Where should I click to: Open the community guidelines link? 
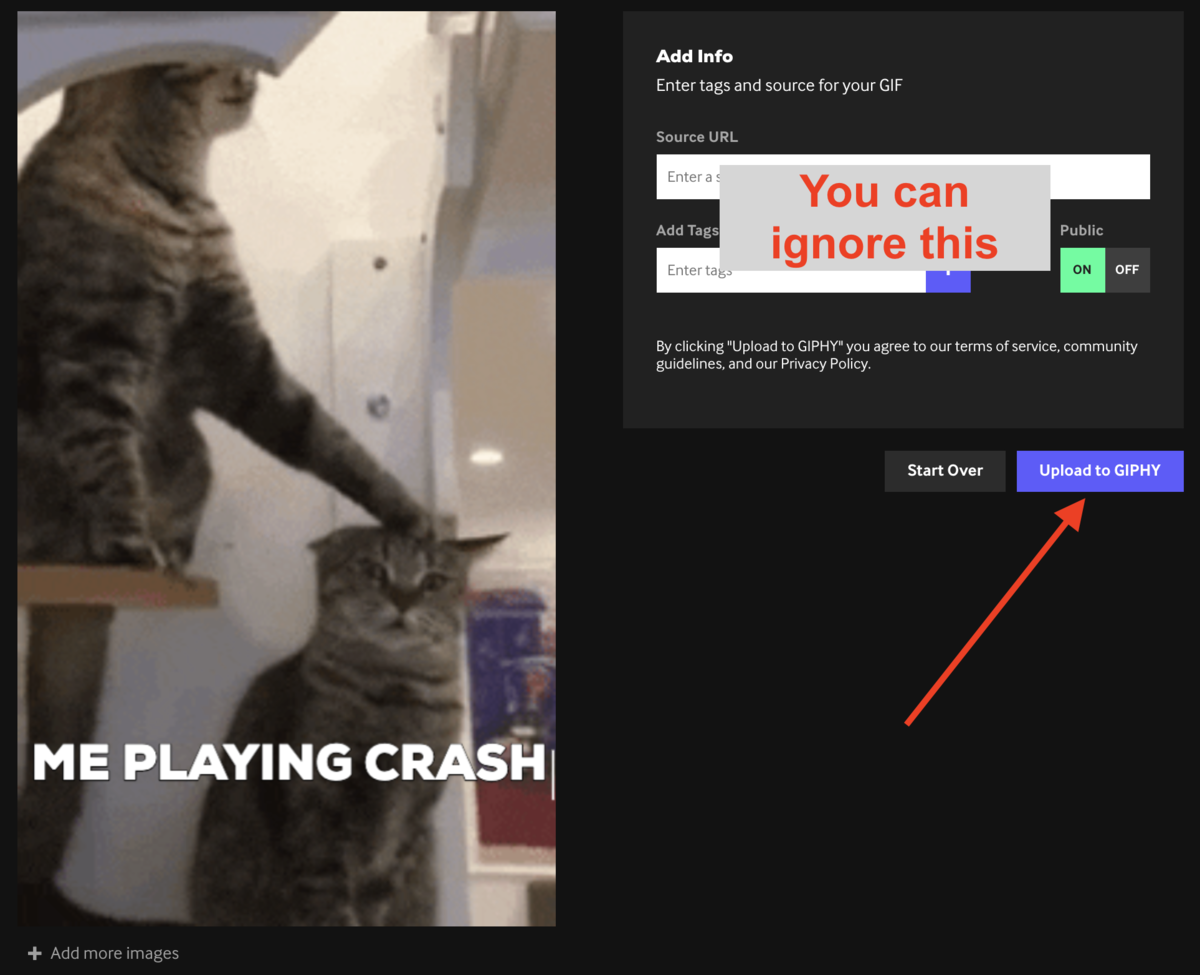pos(1100,346)
